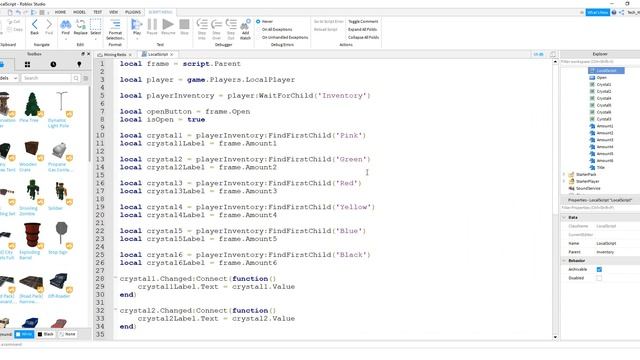This screenshot has height=360, width=640.
Task: Select the Stop Sign model thumbnail
Action: pyautogui.click(x=61, y=234)
